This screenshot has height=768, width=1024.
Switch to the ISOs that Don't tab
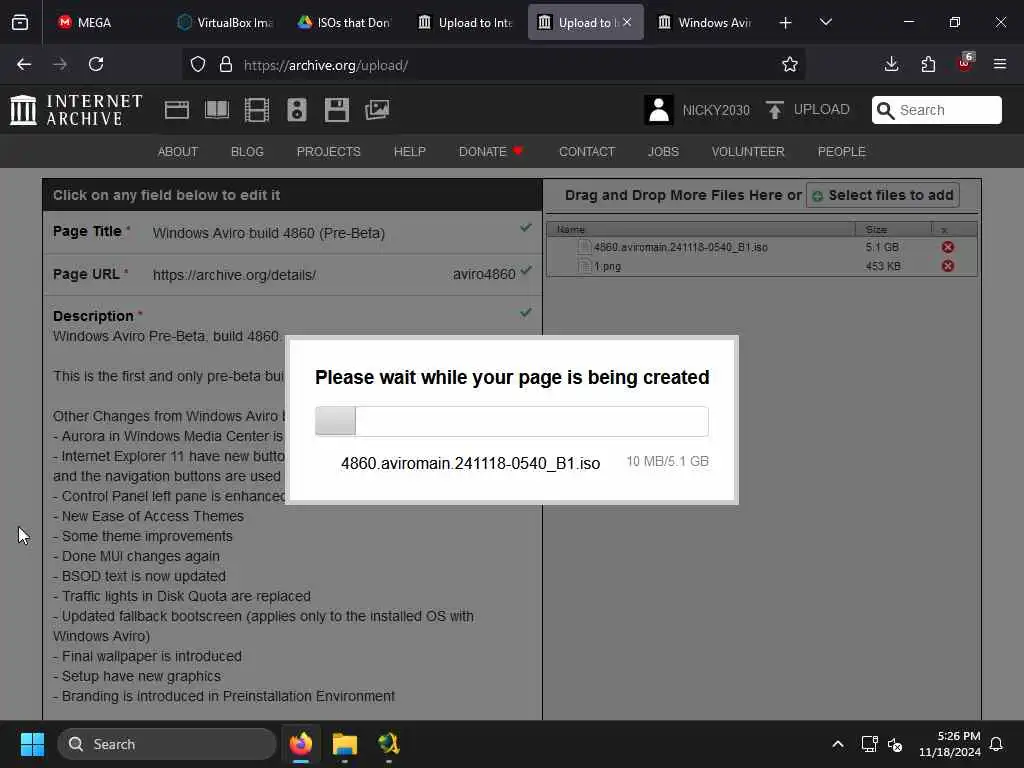(344, 22)
